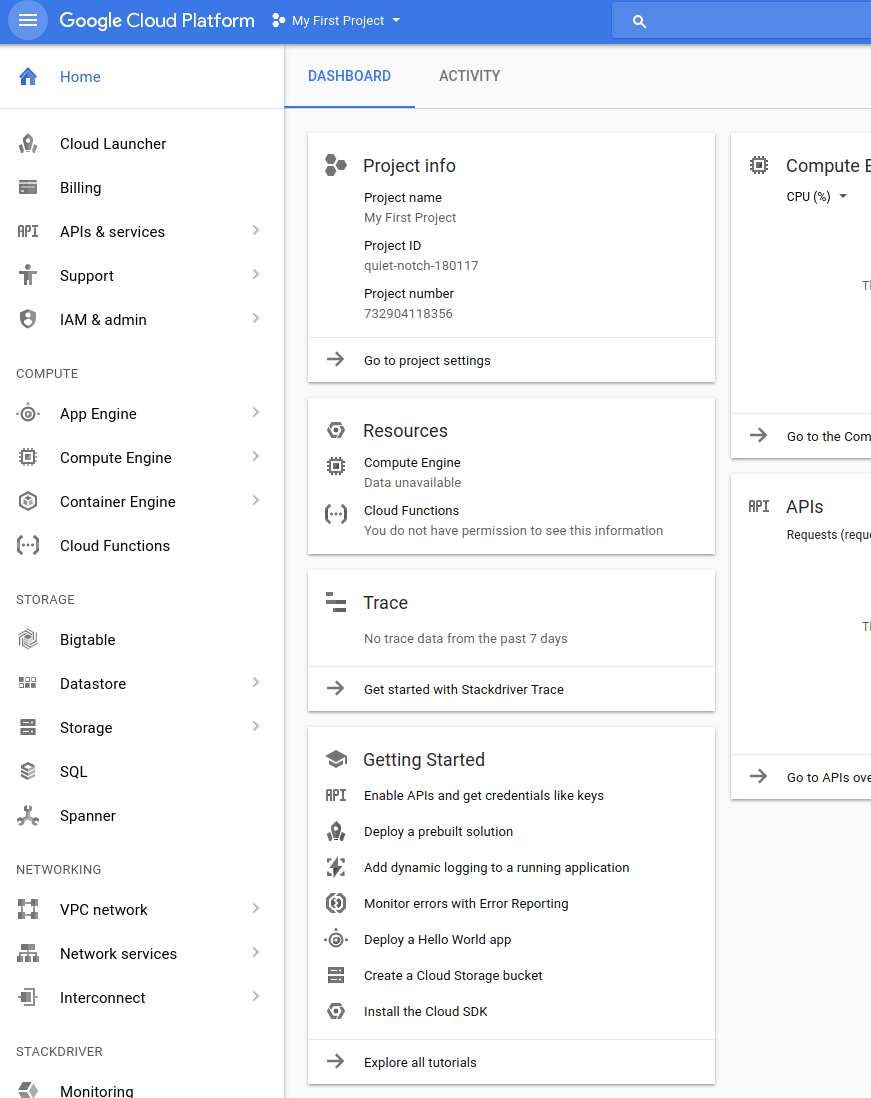The height and width of the screenshot is (1098, 871).
Task: Expand the Support submenu chevron
Action: 256,274
